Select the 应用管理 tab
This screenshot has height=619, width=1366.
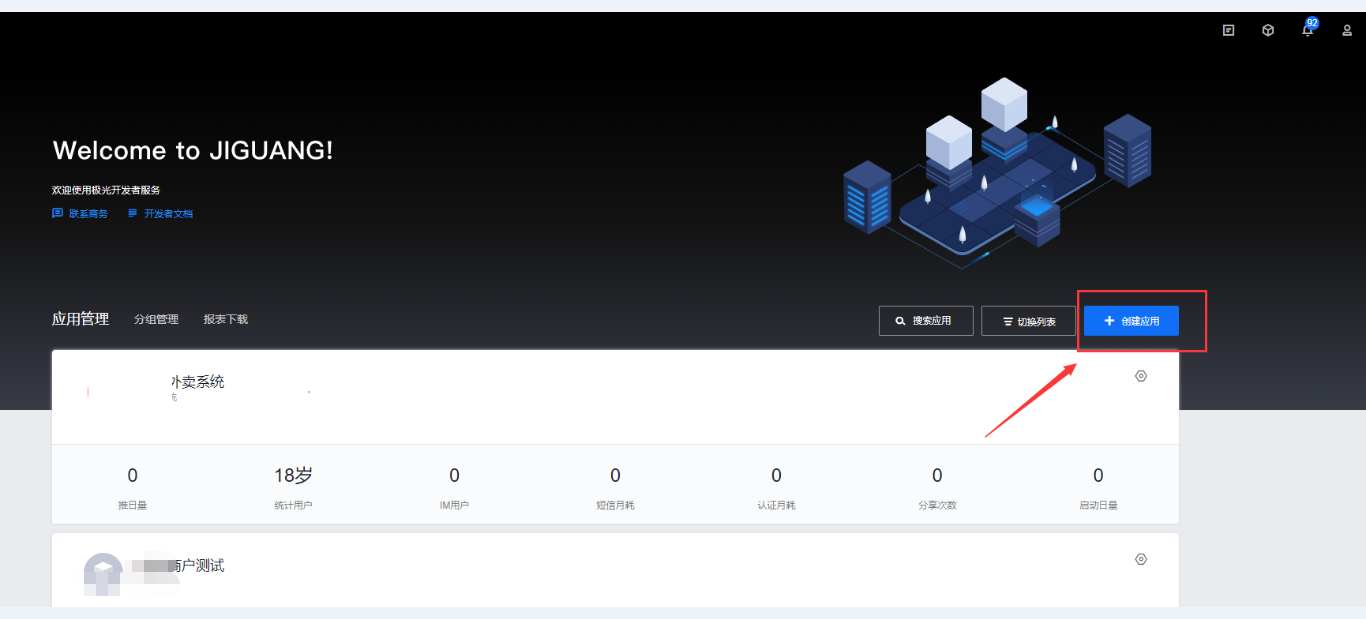(x=80, y=319)
